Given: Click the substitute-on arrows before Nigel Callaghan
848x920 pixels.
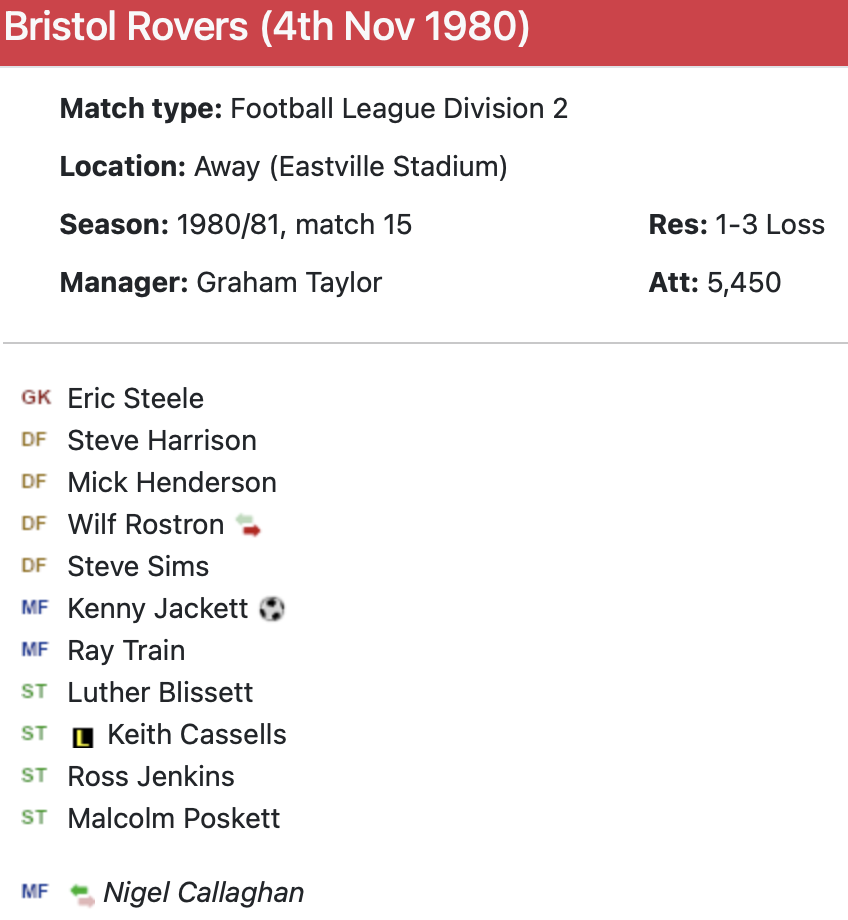Looking at the screenshot, I should click(82, 893).
